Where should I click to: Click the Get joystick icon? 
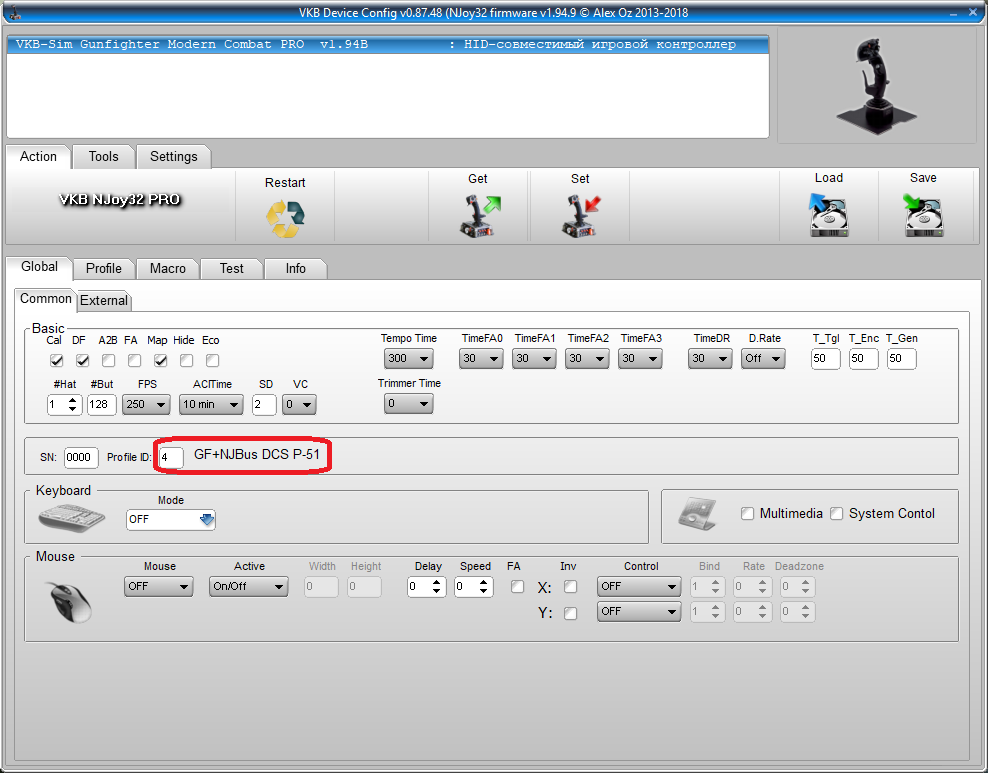478,216
